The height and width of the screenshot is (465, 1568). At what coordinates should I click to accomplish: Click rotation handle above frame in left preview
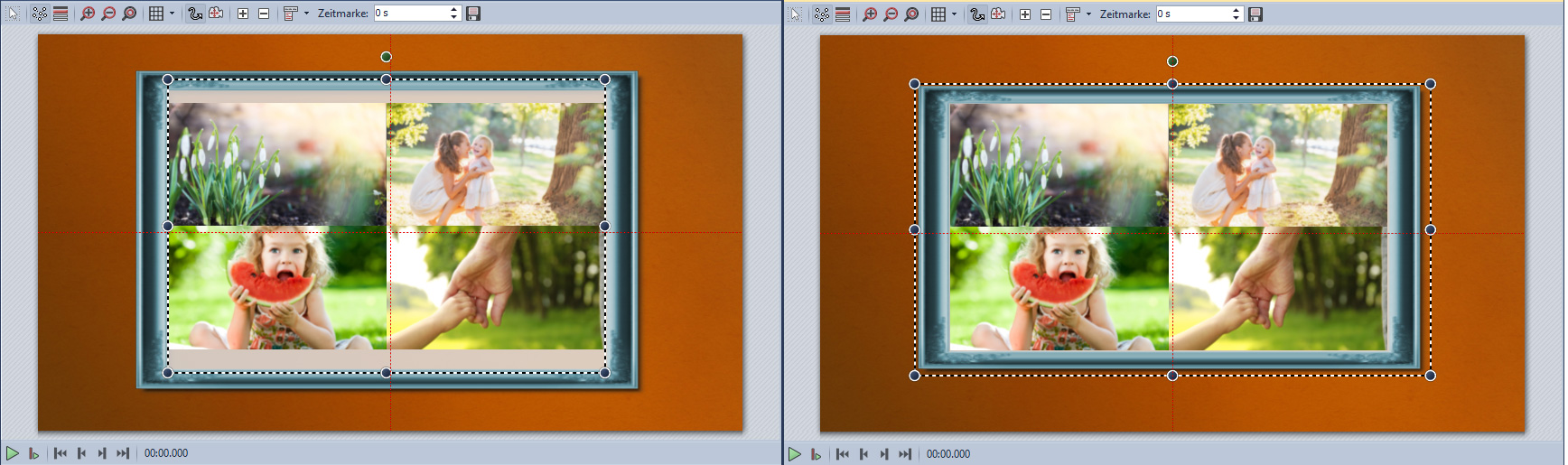(387, 57)
